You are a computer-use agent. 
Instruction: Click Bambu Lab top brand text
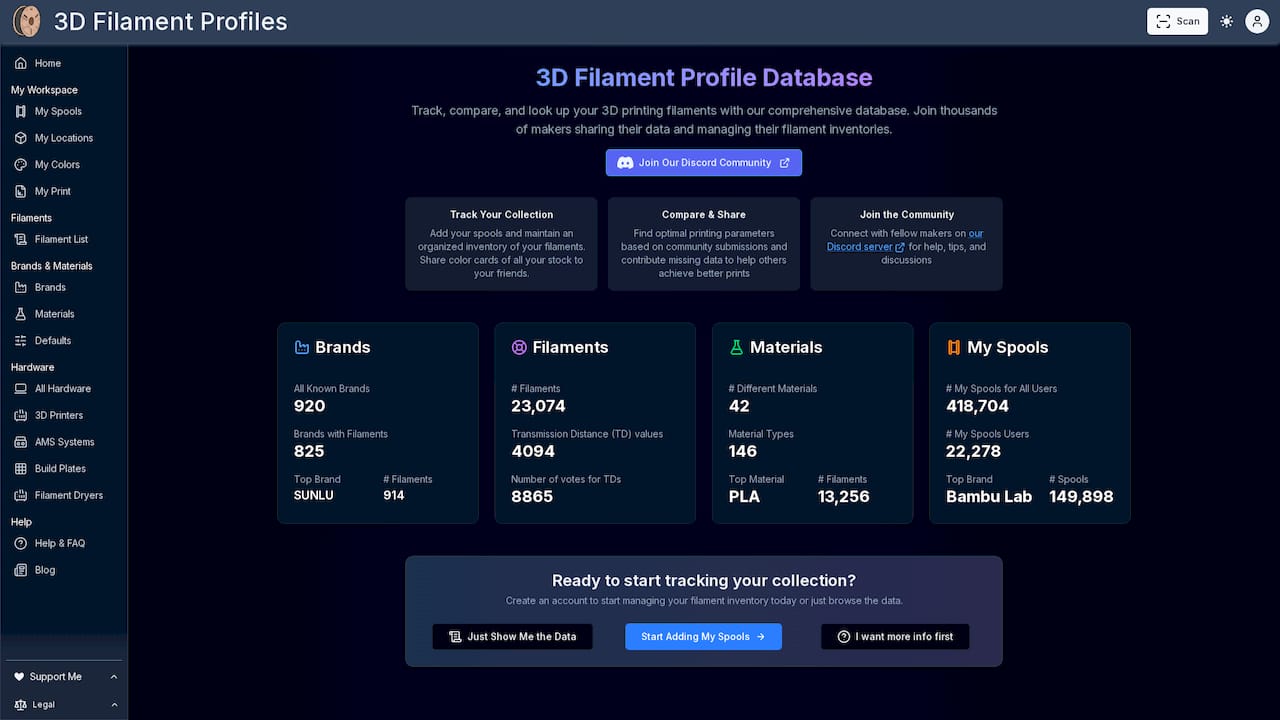coord(989,496)
